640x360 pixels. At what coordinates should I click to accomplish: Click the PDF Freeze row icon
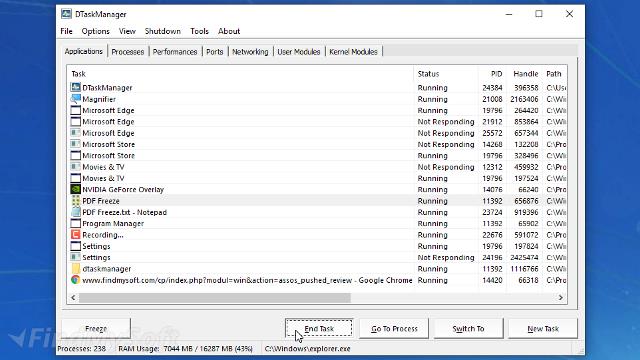(76, 201)
